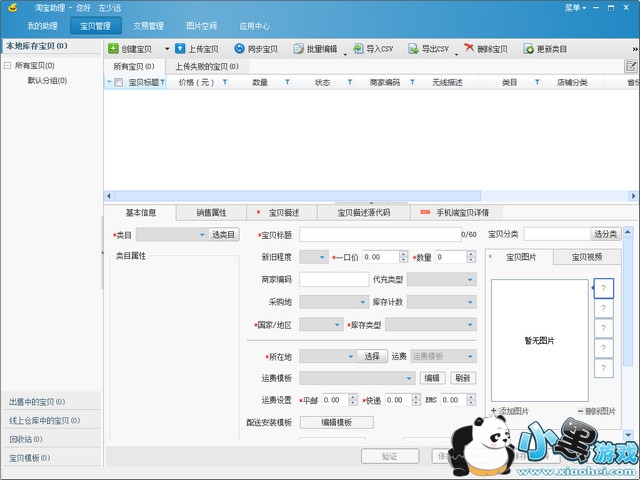Click the 上传宝贝 upload icon
The width and height of the screenshot is (640, 480).
pos(180,48)
